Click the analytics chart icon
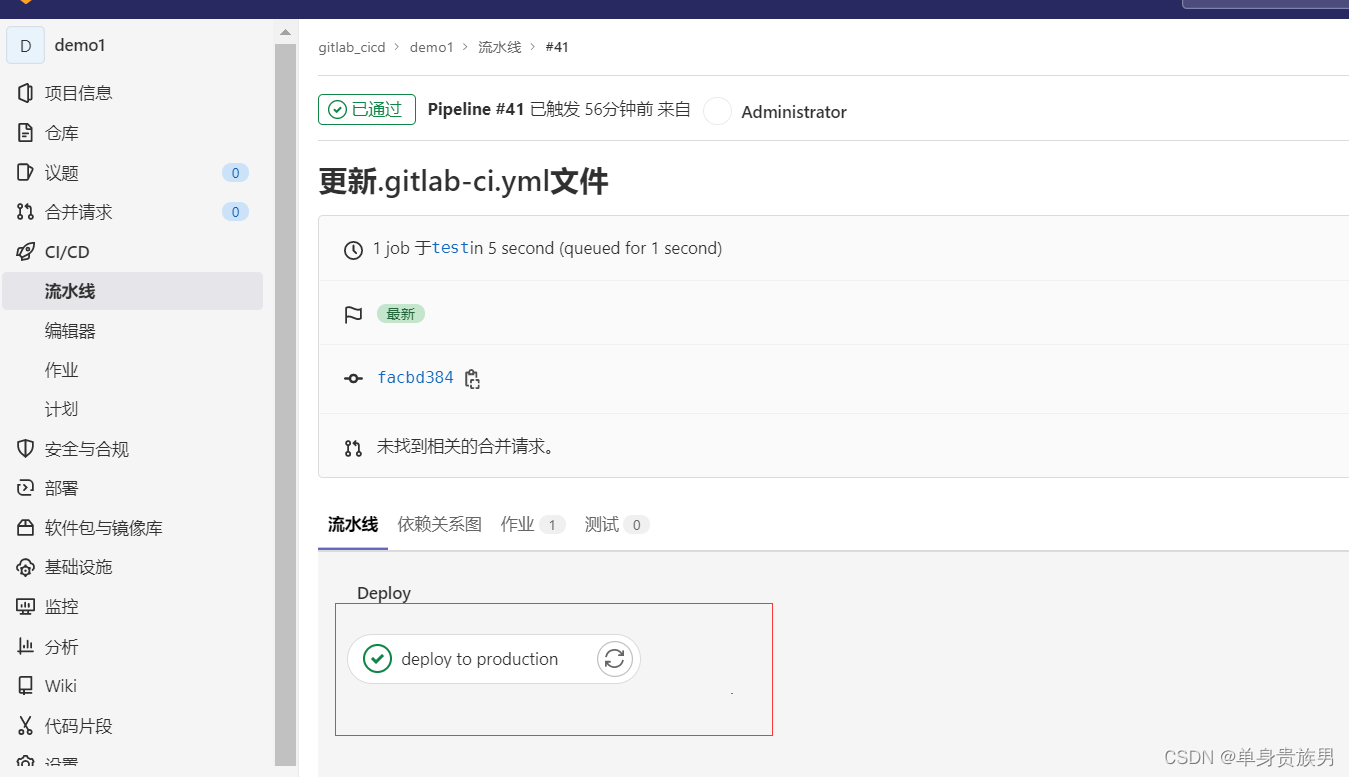 [x=26, y=647]
